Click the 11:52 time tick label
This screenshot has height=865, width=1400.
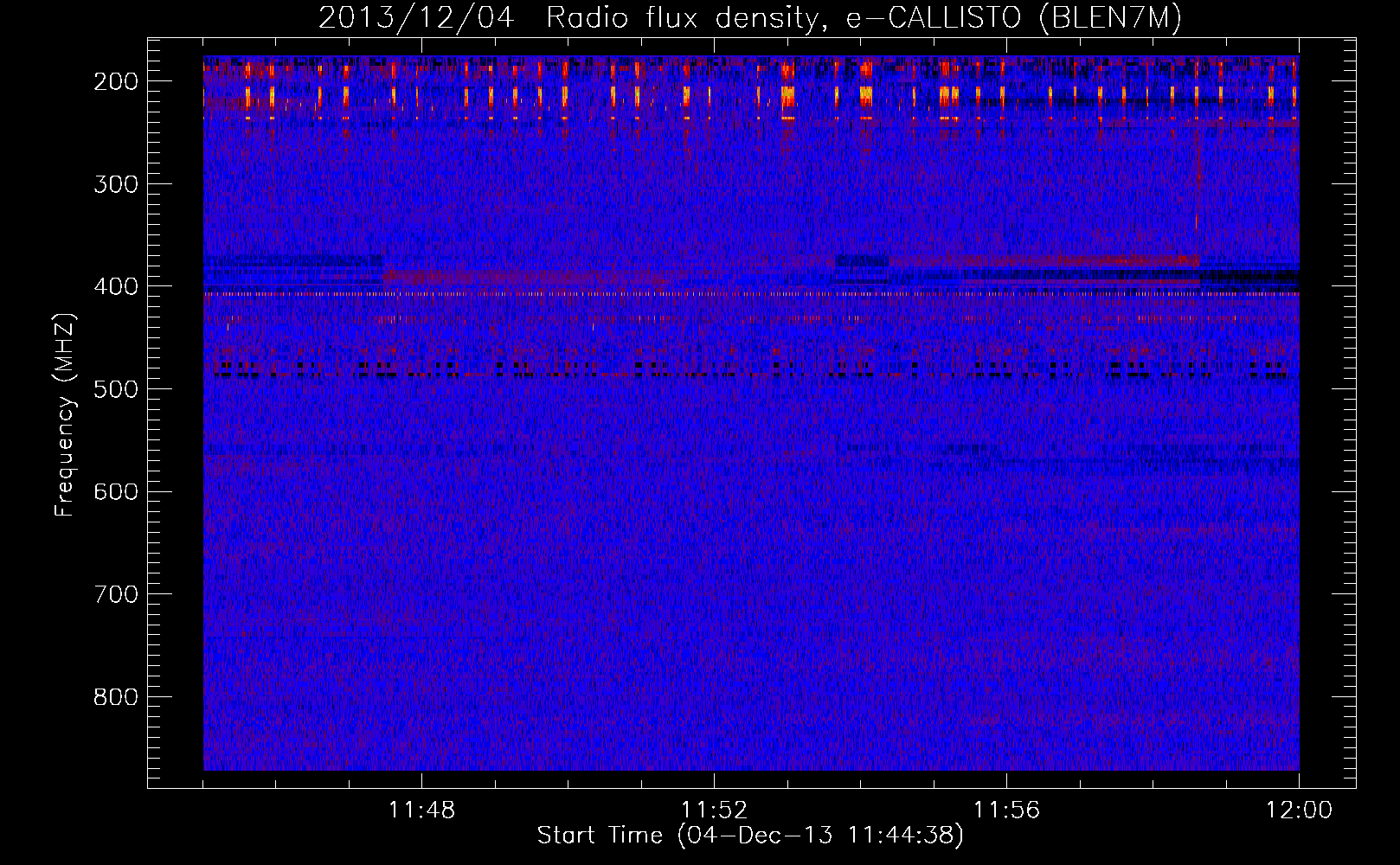714,811
